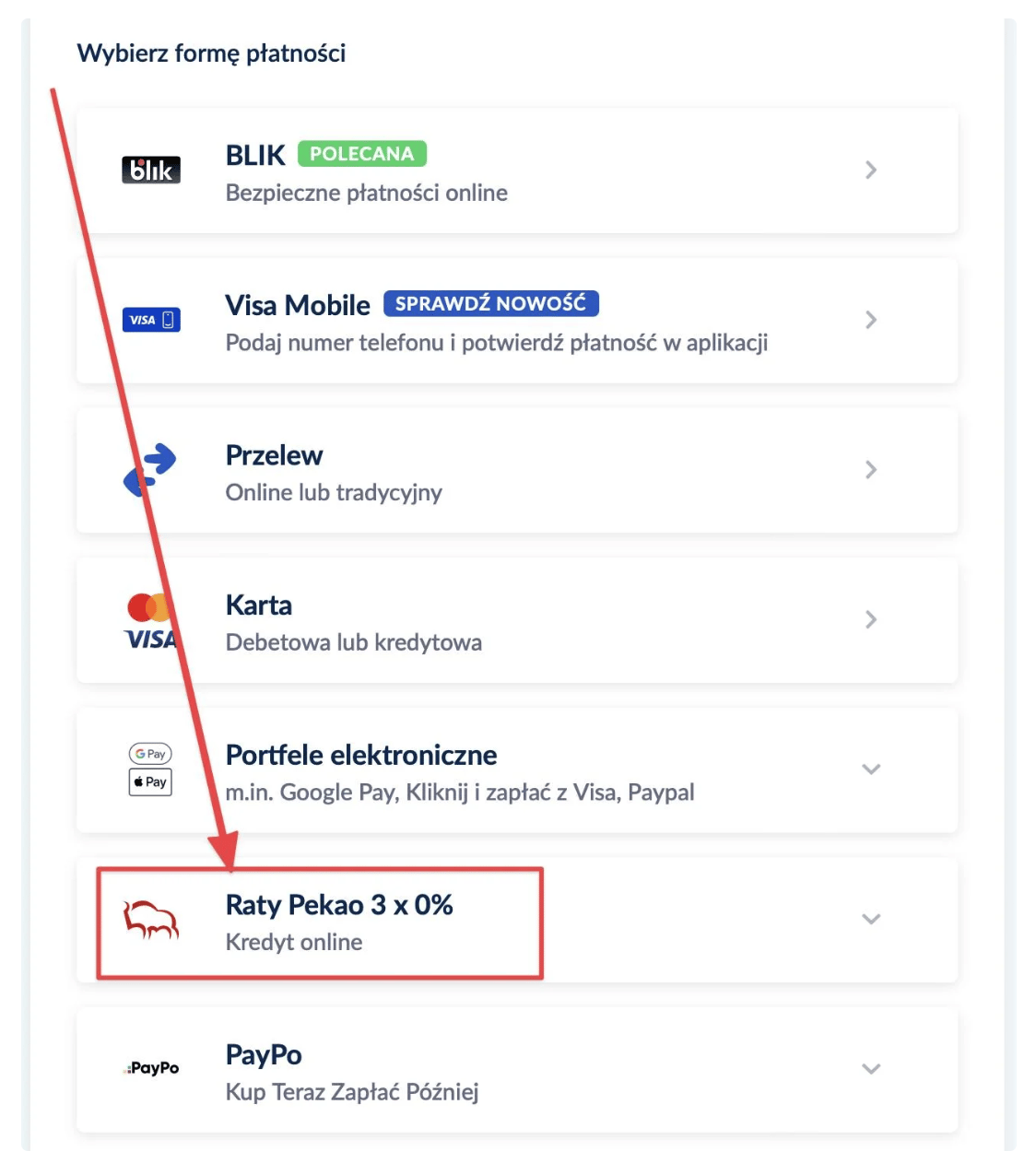This screenshot has height=1163, width=1036.
Task: Select the Karta payment title
Action: [259, 605]
